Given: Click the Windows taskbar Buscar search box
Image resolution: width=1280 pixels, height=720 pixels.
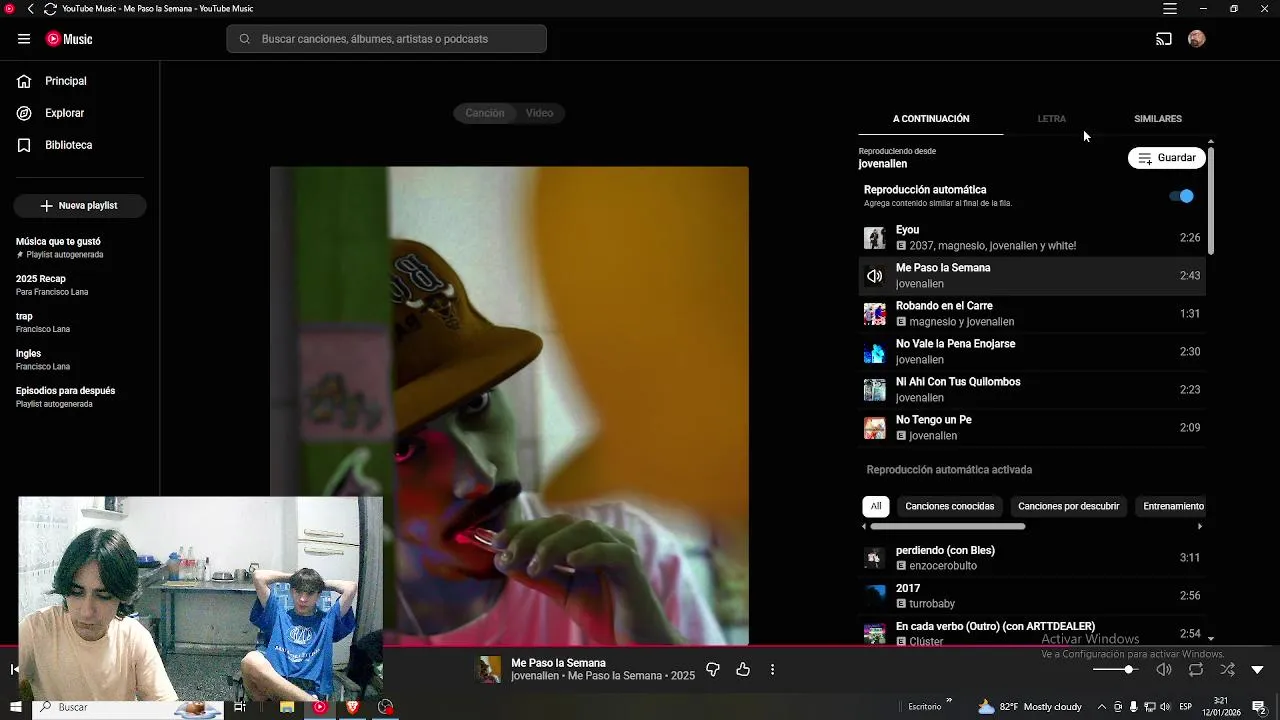Looking at the screenshot, I should coord(130,707).
